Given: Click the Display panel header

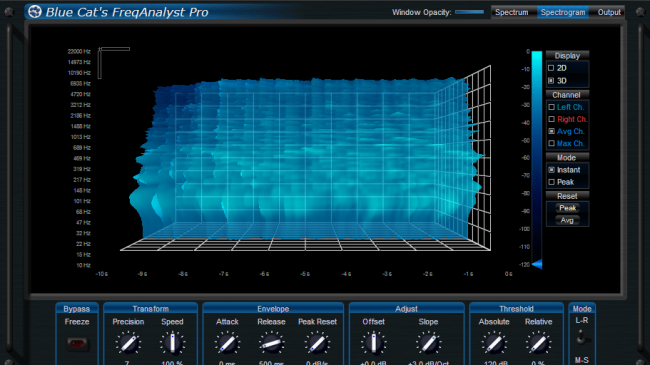Looking at the screenshot, I should pos(567,56).
